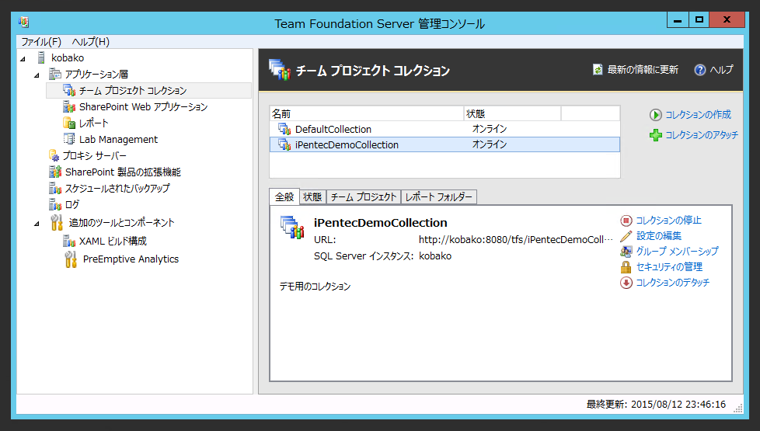This screenshot has width=760, height=431.
Task: Click the kobako server icon
Action: point(41,58)
